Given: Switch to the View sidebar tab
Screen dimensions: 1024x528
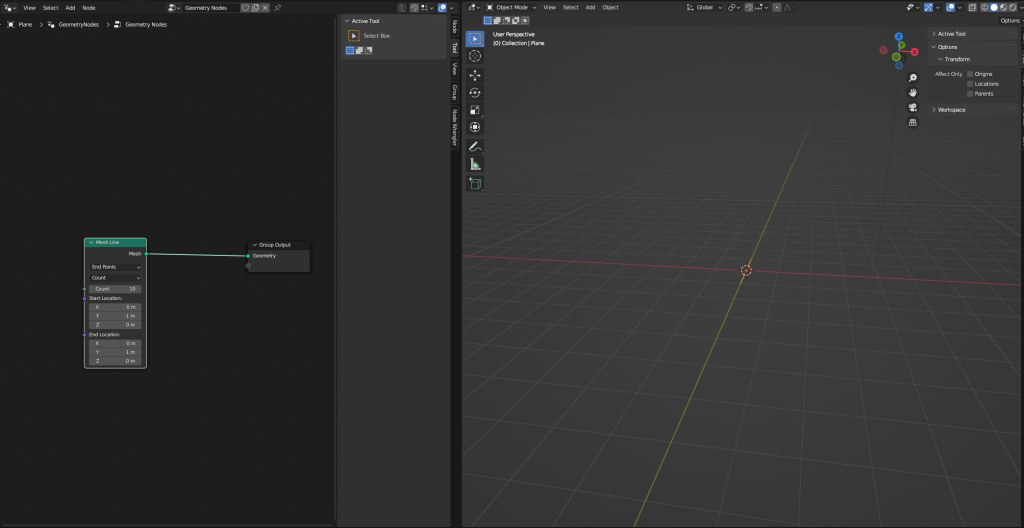Looking at the screenshot, I should click(454, 69).
